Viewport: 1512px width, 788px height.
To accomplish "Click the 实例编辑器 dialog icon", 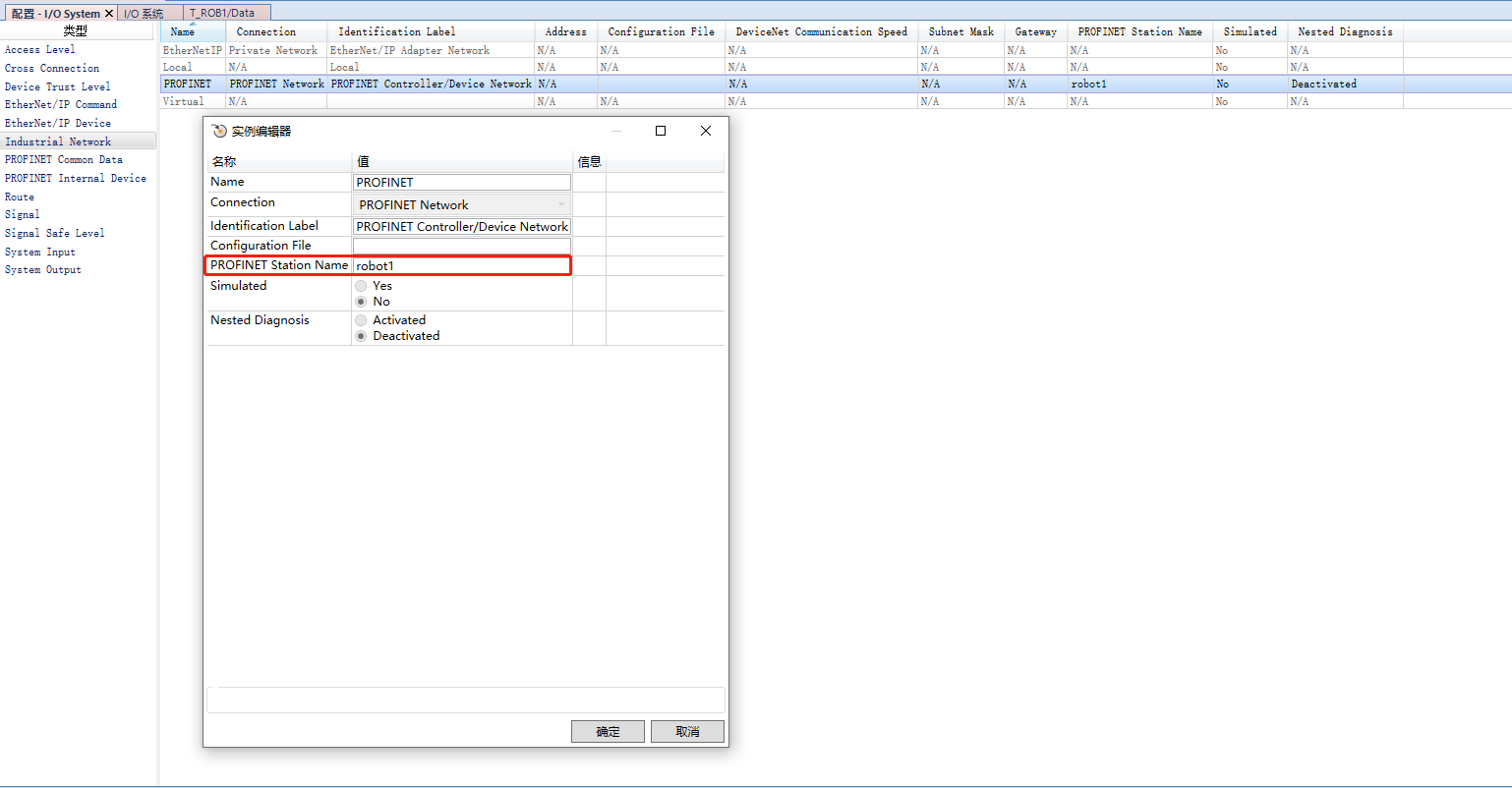I will coord(219,131).
